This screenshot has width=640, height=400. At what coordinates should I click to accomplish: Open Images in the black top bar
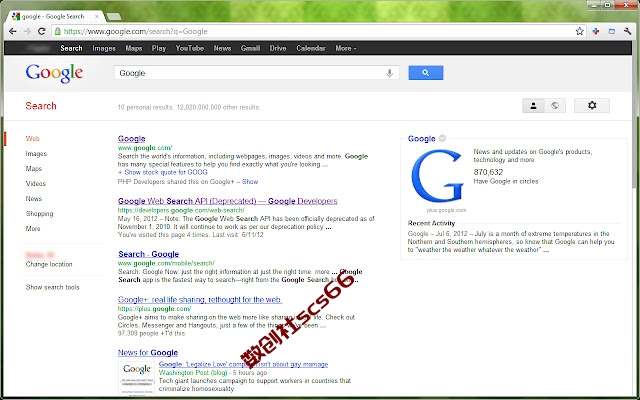tap(104, 48)
